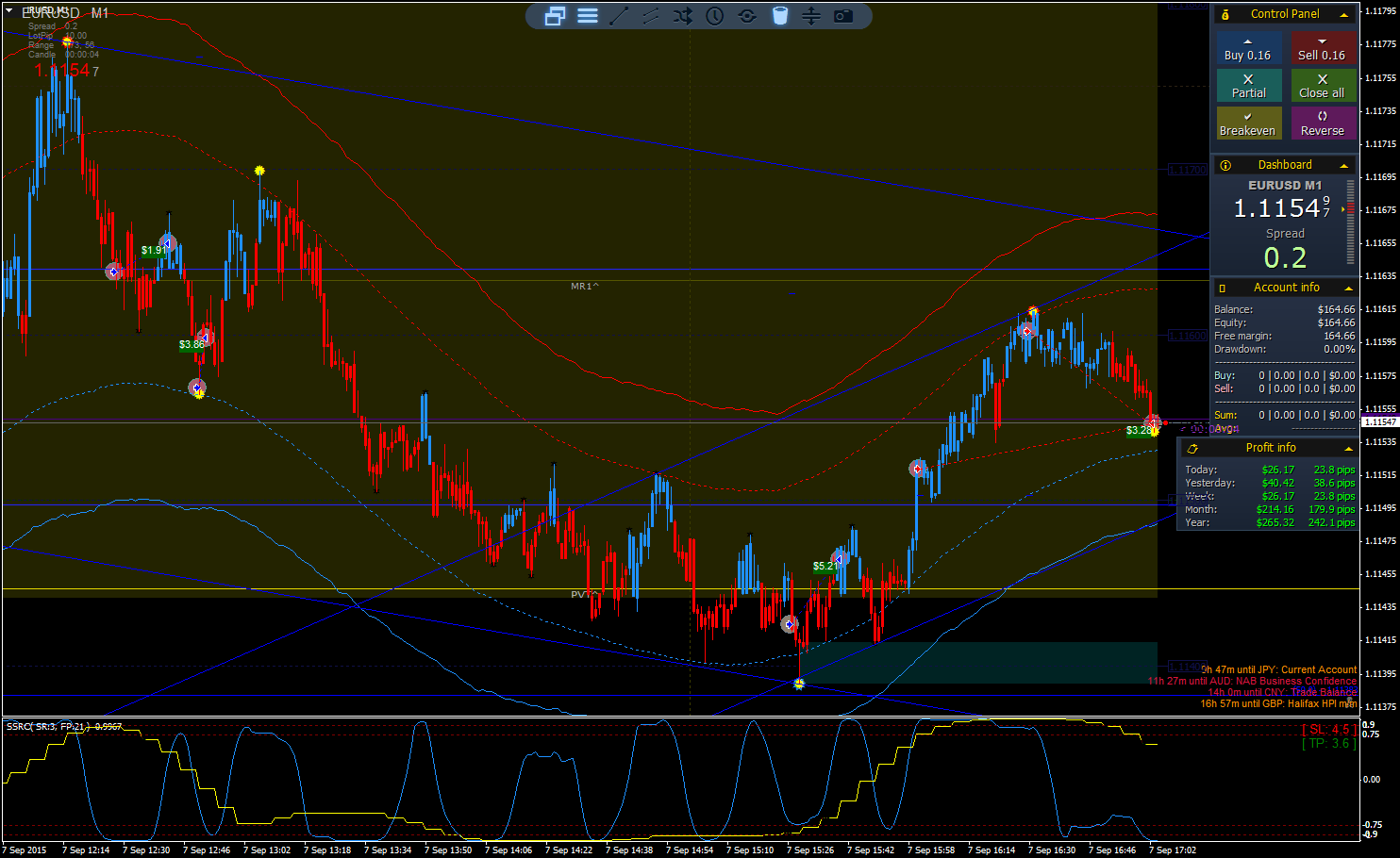Click the $5.21 profit label on chart
Viewport: 1400px width, 858px height.
coord(825,567)
